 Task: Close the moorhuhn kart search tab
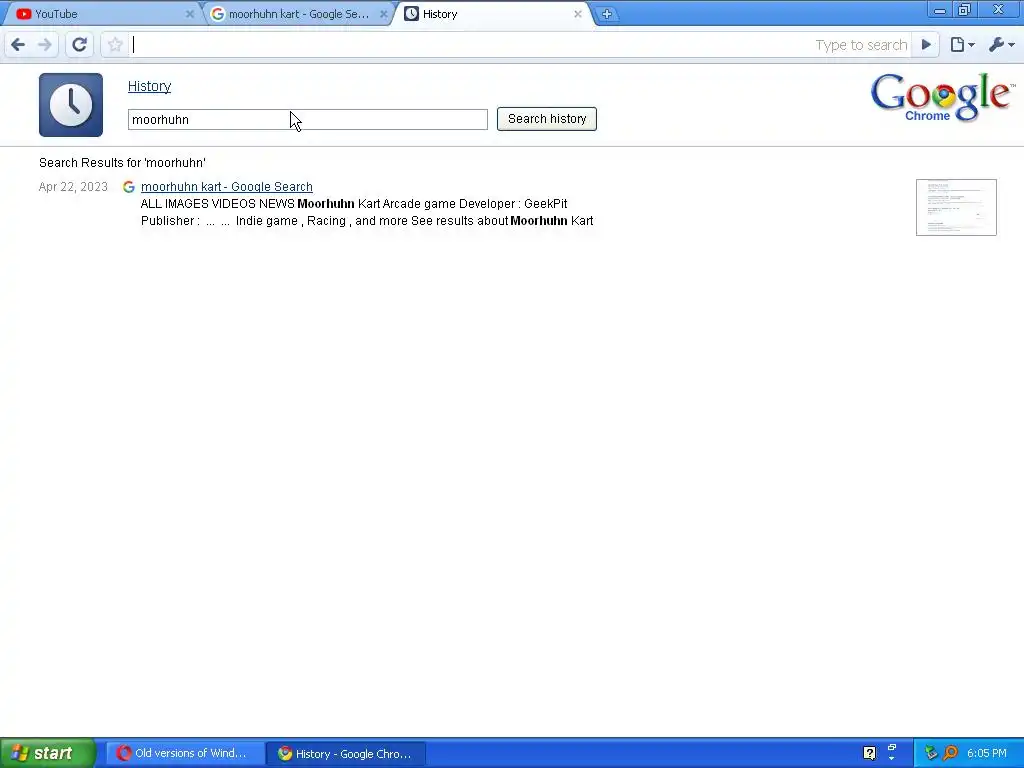click(x=383, y=14)
